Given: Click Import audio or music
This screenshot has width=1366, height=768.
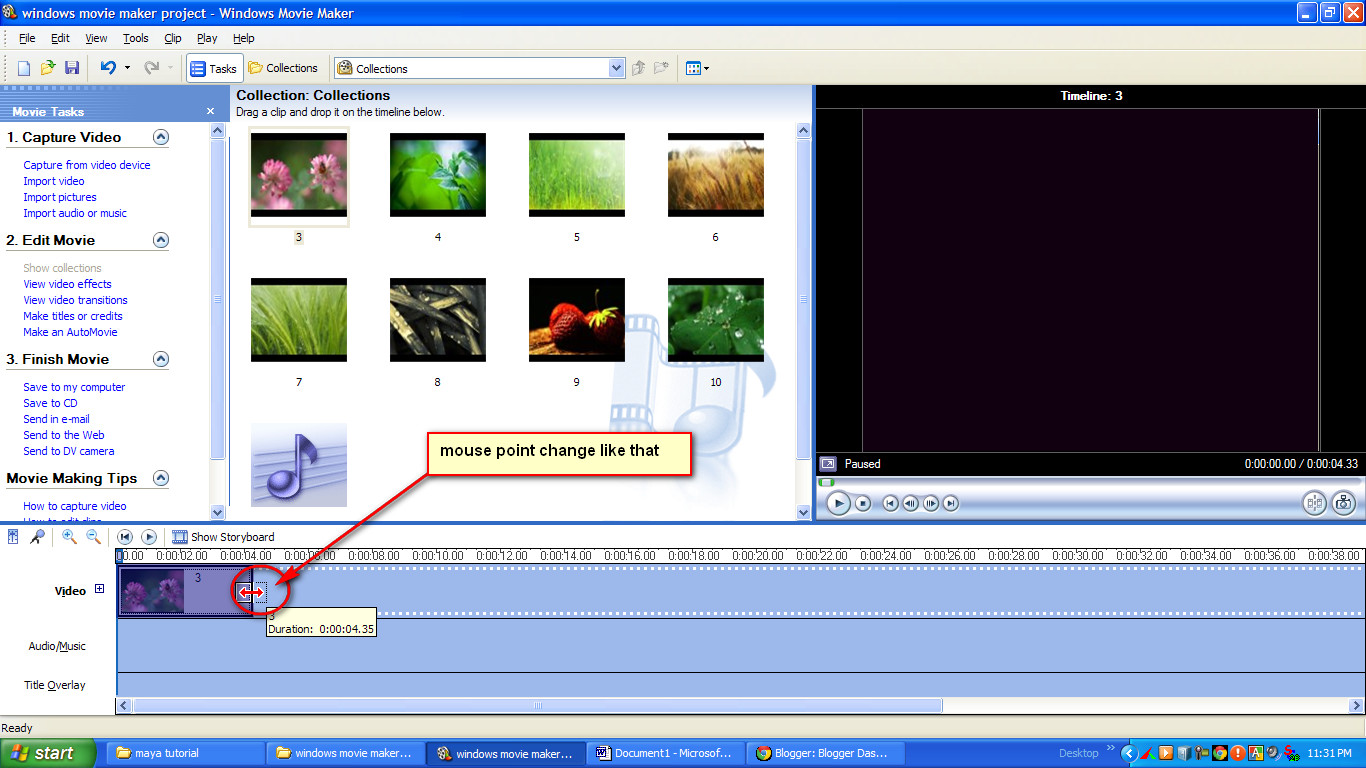Looking at the screenshot, I should tap(75, 213).
